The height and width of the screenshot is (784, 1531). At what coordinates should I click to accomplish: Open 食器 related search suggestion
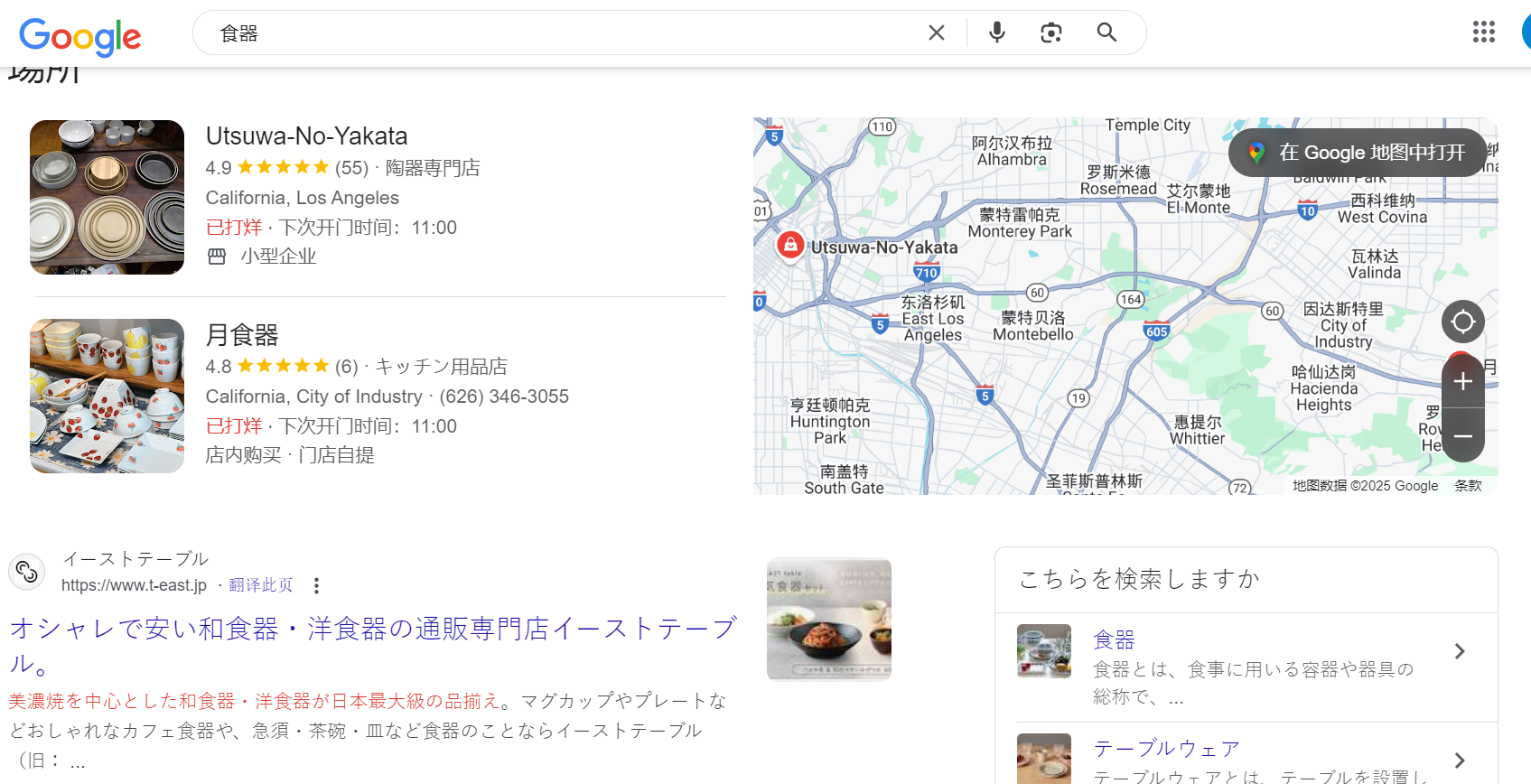[1114, 640]
